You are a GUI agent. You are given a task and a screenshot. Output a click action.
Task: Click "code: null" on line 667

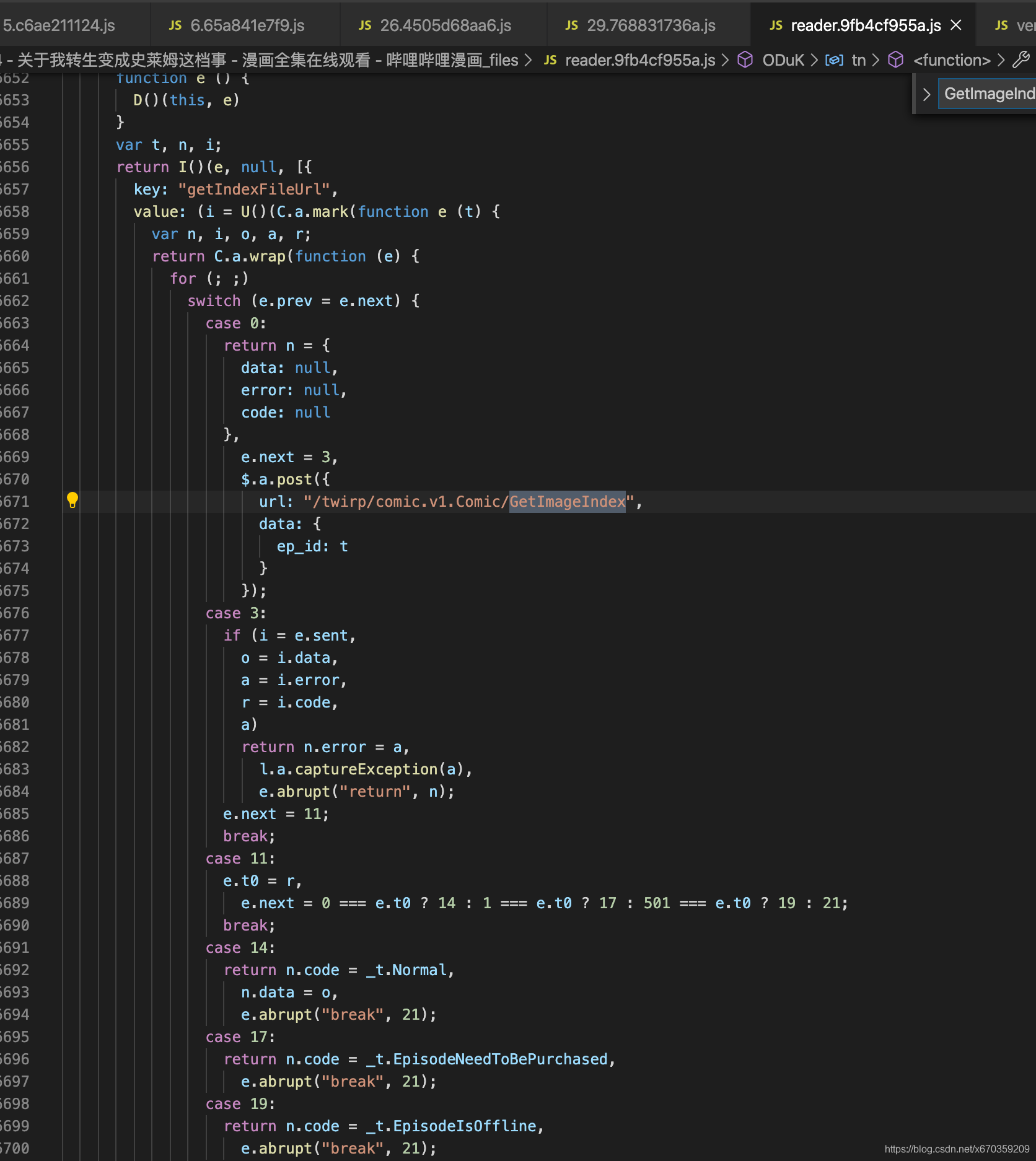286,412
